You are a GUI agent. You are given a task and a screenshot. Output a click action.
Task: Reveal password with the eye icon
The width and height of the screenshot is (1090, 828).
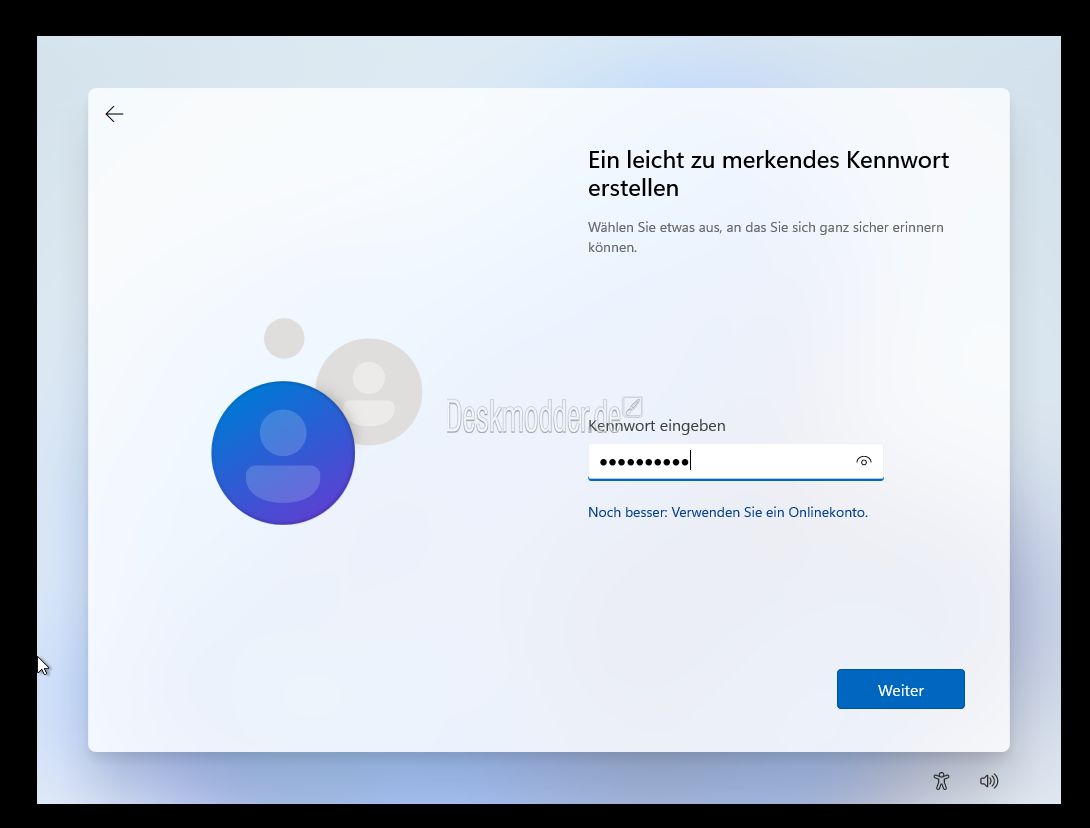point(863,461)
